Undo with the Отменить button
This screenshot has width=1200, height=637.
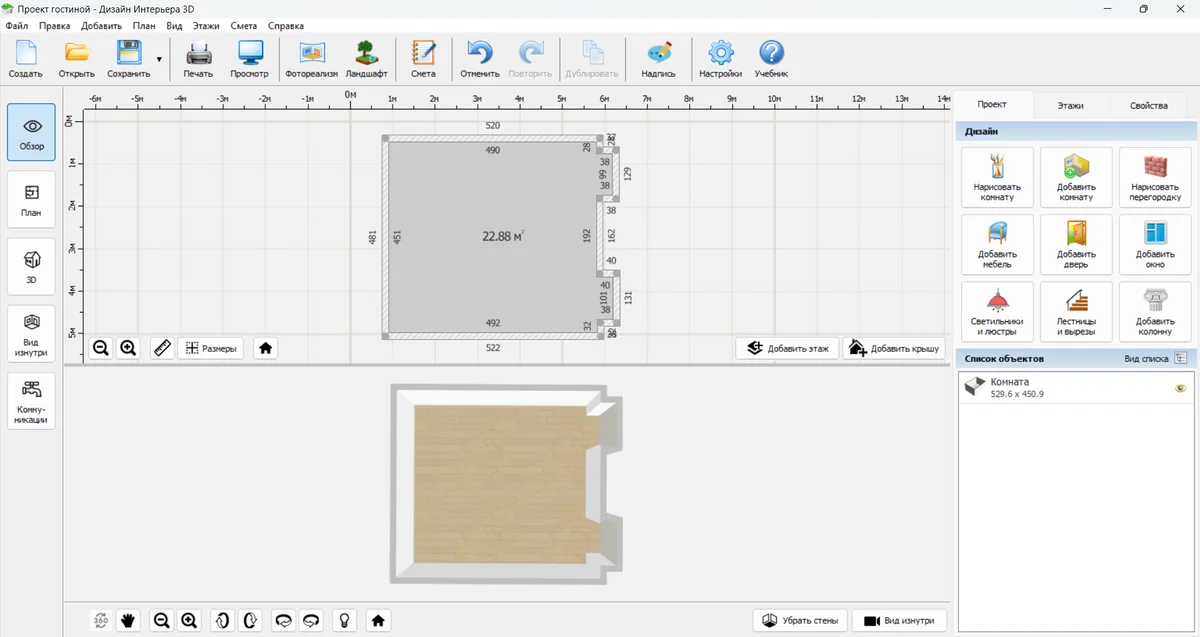point(480,59)
